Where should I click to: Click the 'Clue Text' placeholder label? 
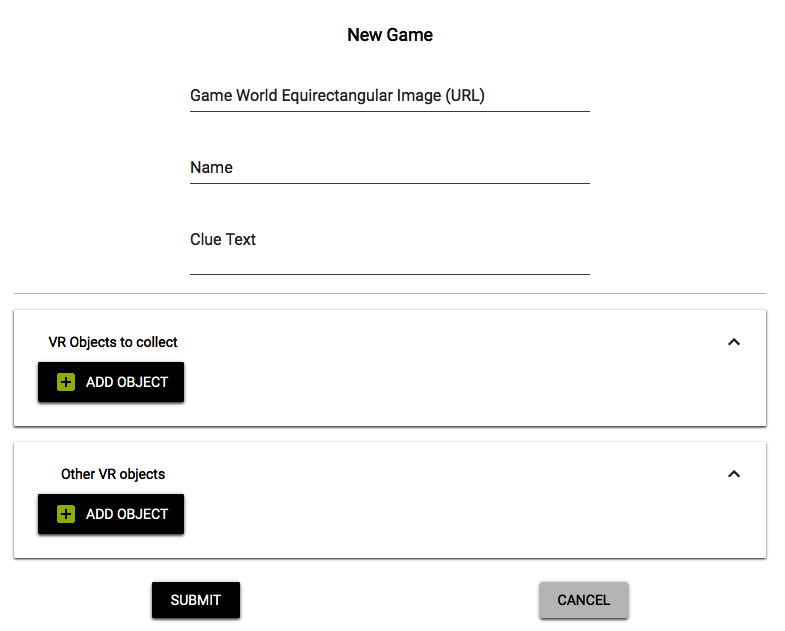(x=223, y=240)
